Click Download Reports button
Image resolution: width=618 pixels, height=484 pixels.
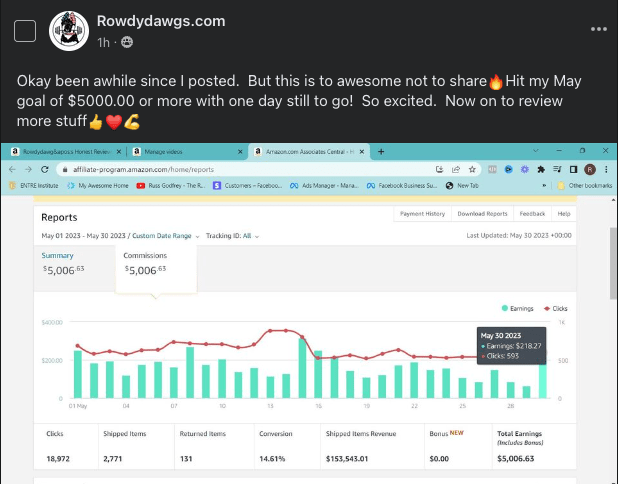coord(482,214)
